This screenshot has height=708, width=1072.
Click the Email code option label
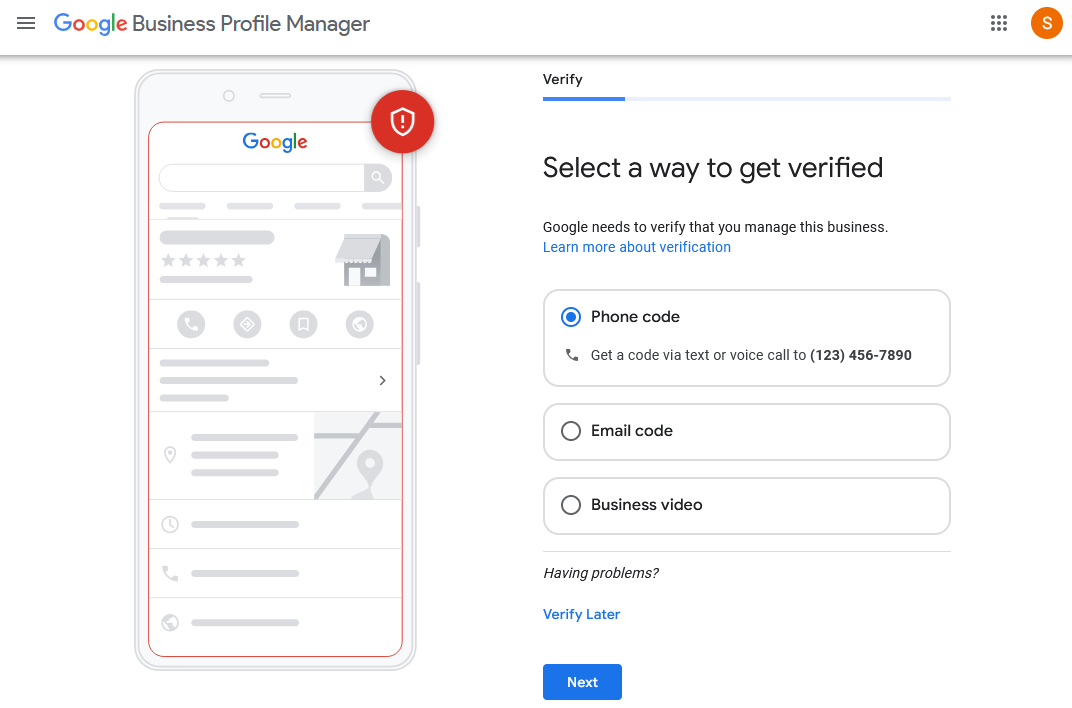[x=632, y=431]
